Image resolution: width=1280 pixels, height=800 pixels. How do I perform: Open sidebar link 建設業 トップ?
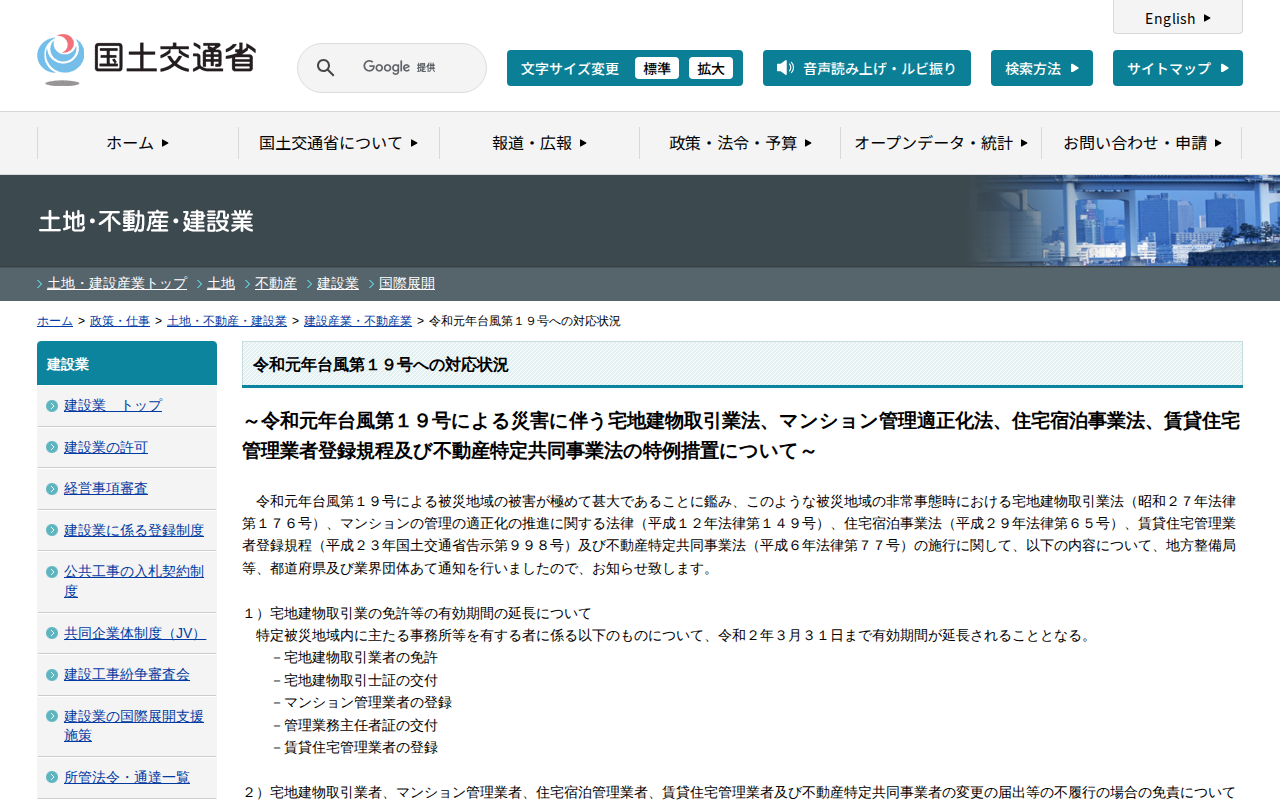coord(113,406)
